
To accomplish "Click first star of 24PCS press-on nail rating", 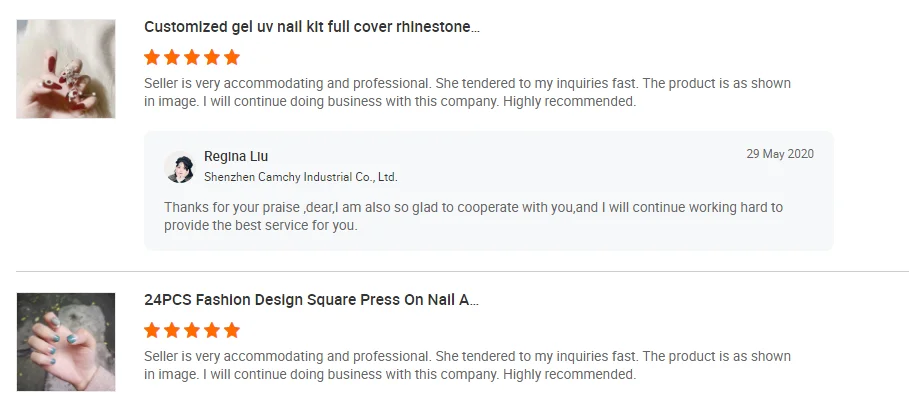I will (x=152, y=330).
